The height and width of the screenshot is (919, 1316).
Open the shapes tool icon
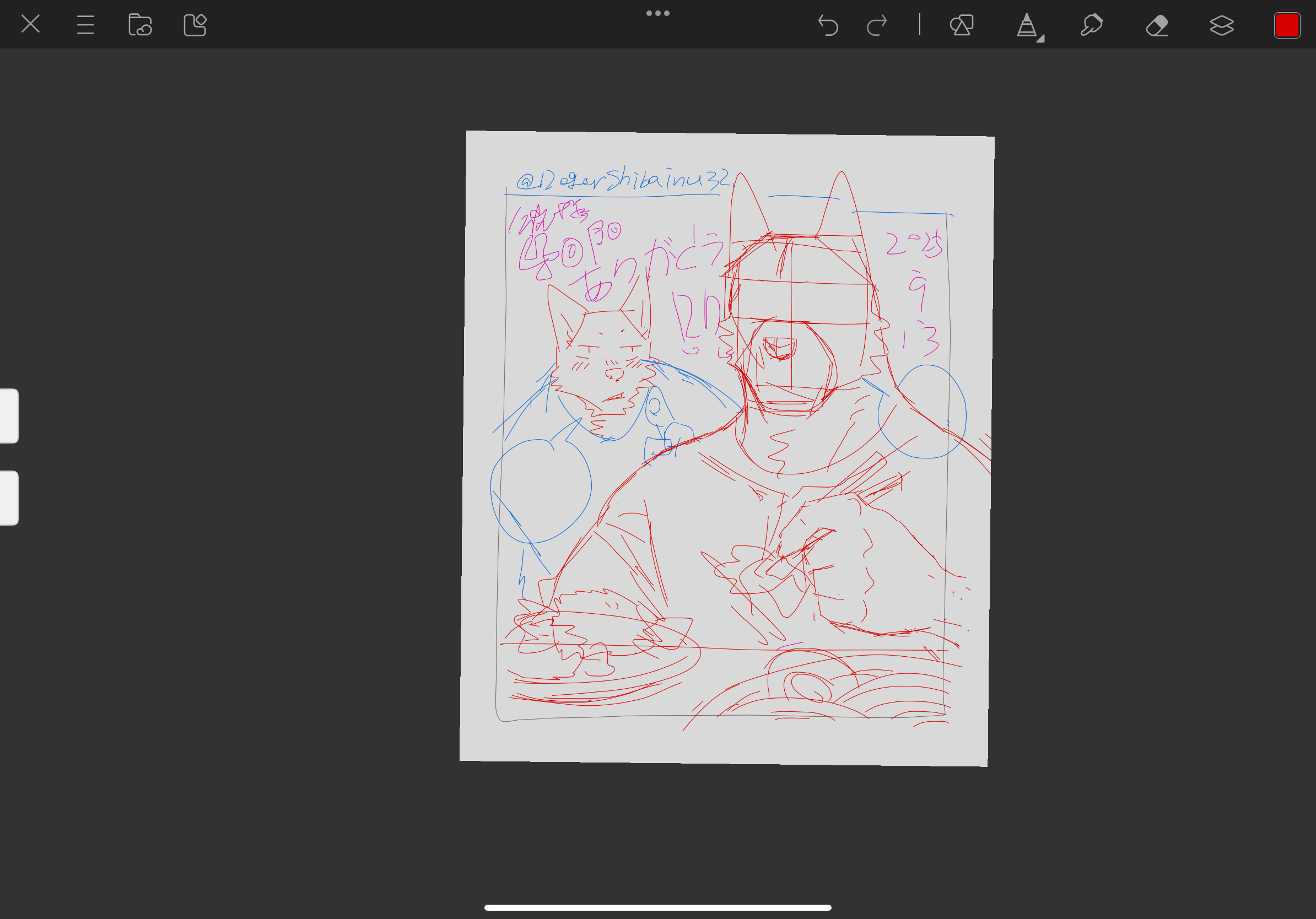click(x=962, y=25)
